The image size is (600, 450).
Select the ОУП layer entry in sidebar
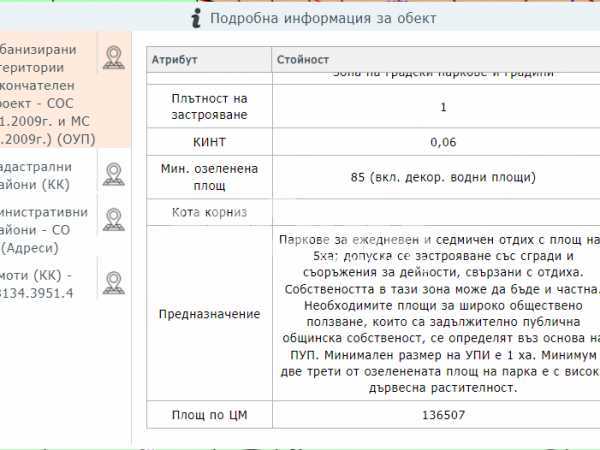(47, 94)
